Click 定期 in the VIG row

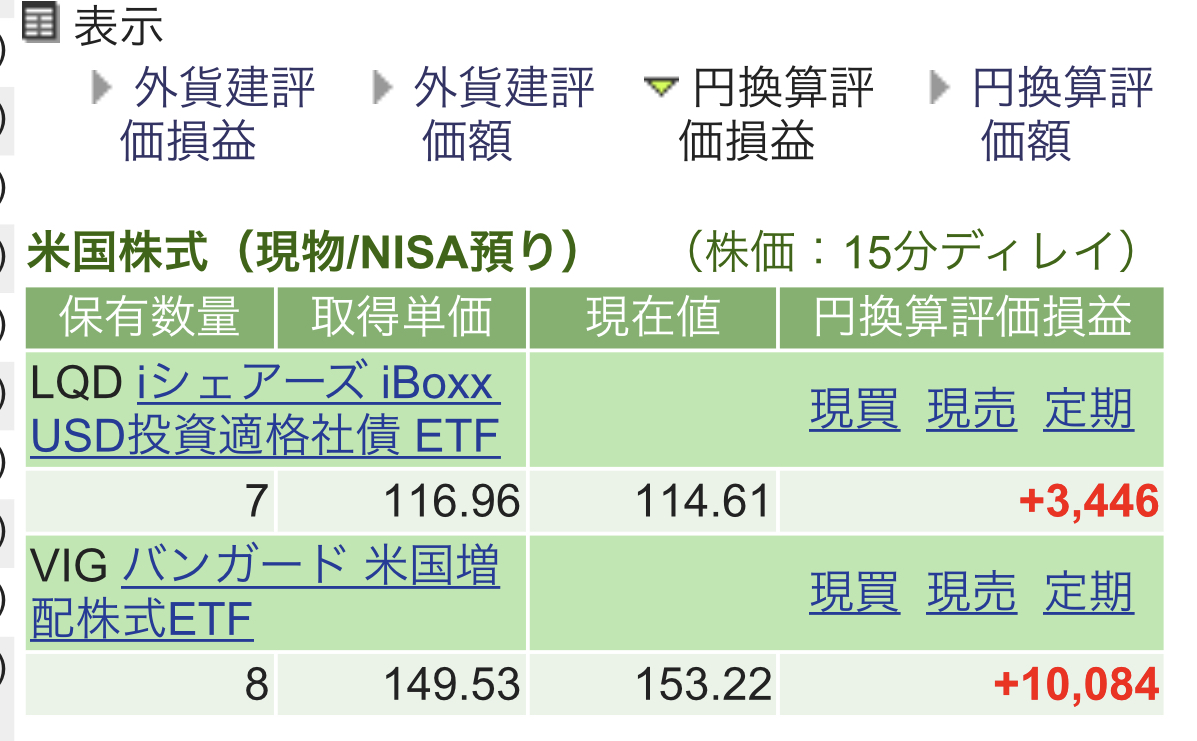pos(1089,593)
